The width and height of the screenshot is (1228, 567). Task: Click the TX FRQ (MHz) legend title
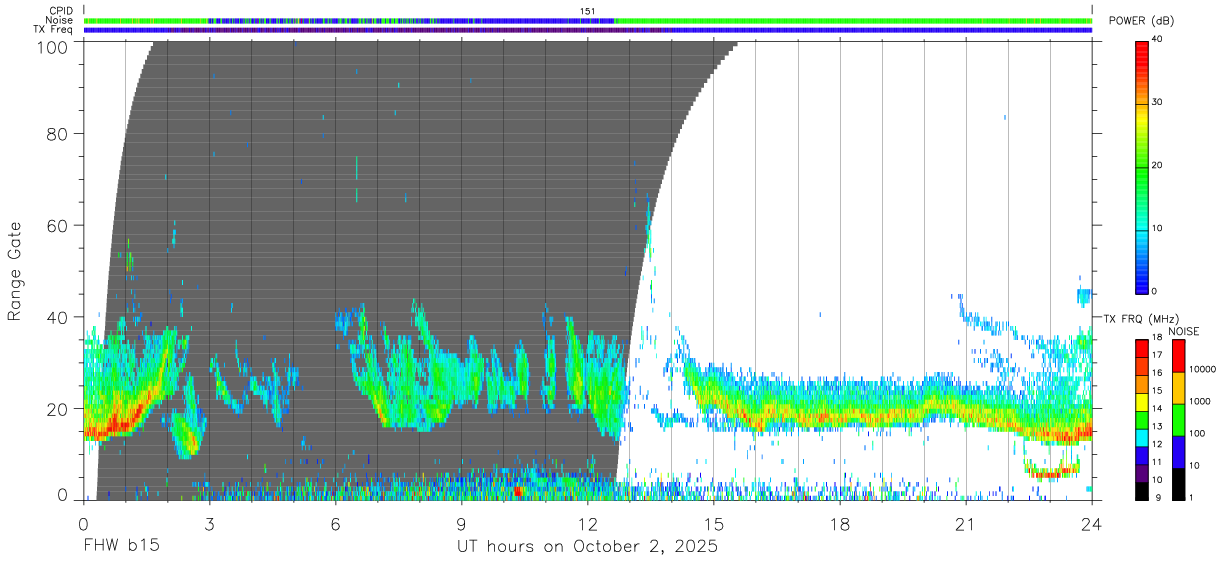[1141, 319]
